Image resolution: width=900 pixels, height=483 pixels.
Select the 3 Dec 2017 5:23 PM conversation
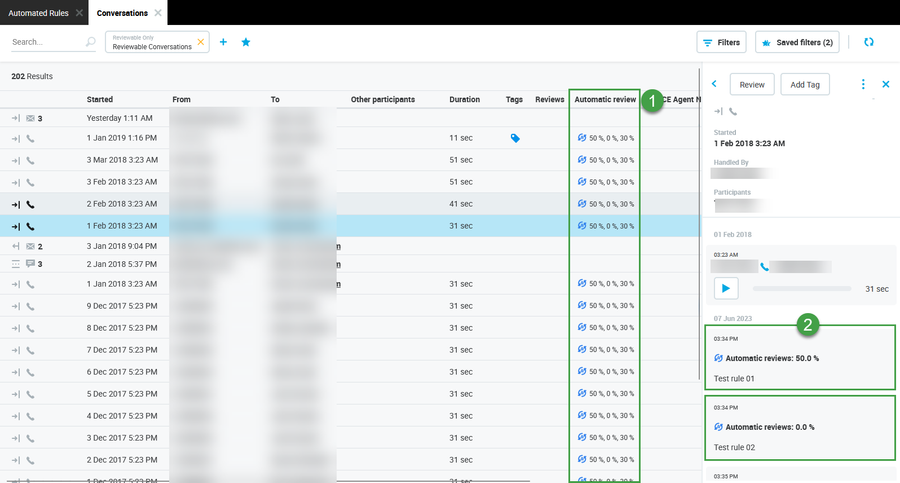click(350, 438)
